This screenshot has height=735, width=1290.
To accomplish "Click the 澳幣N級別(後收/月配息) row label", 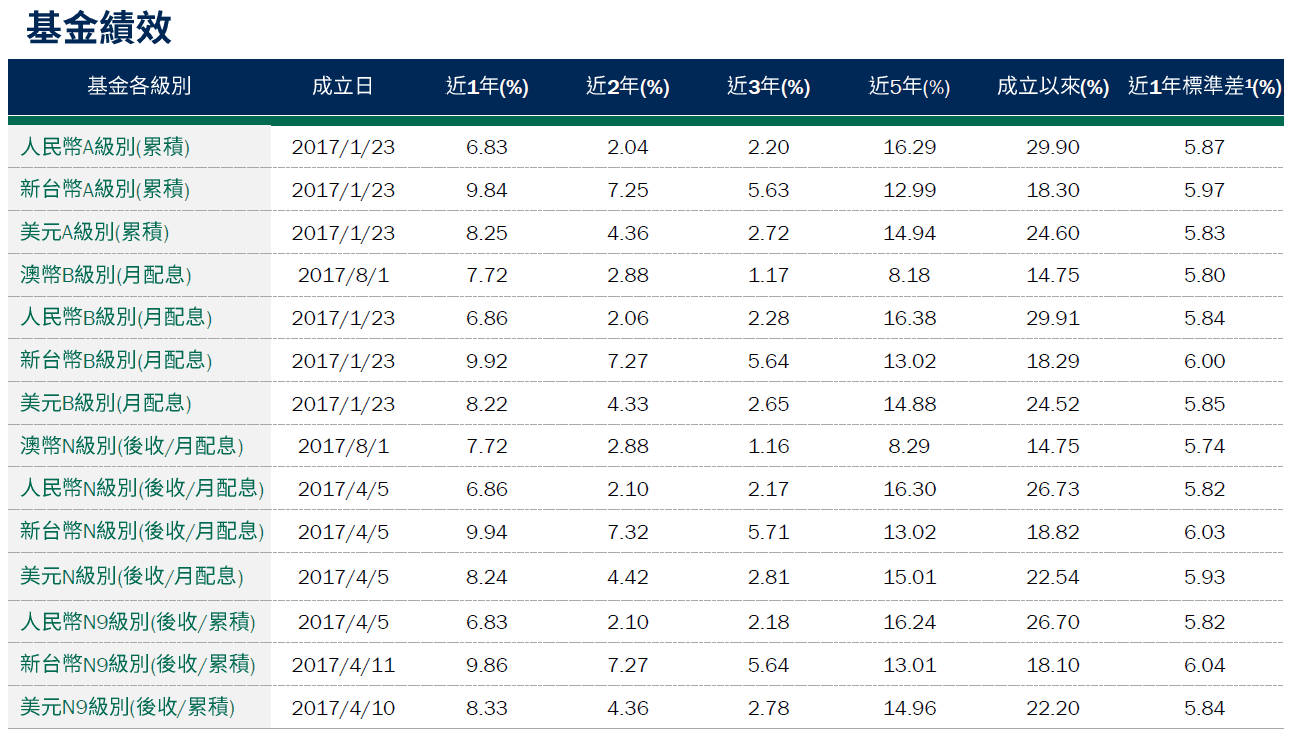I will [x=132, y=446].
